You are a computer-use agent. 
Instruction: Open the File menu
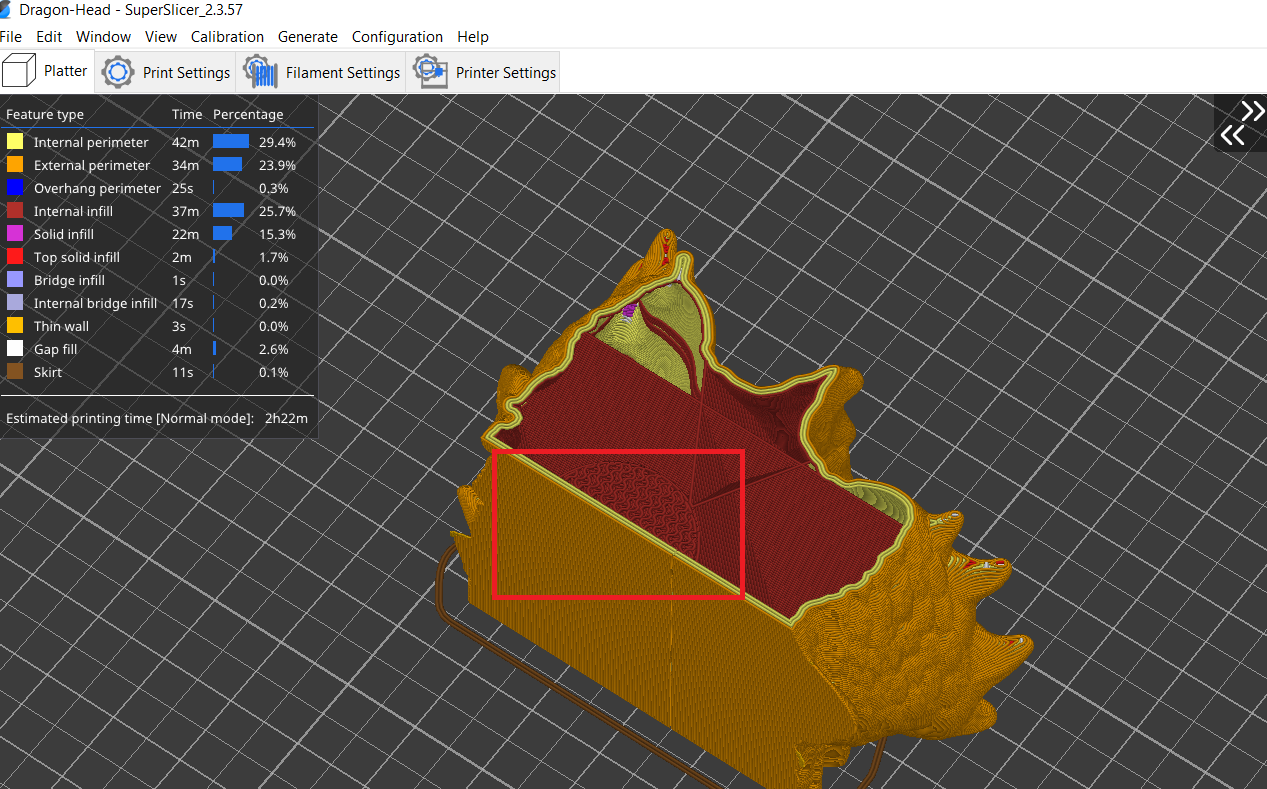point(11,37)
